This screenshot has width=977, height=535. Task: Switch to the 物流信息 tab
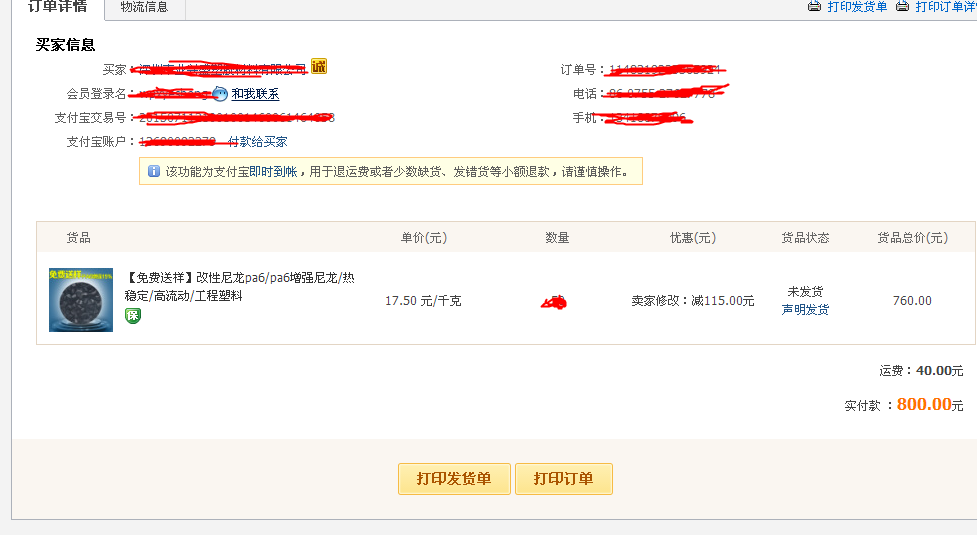point(144,8)
